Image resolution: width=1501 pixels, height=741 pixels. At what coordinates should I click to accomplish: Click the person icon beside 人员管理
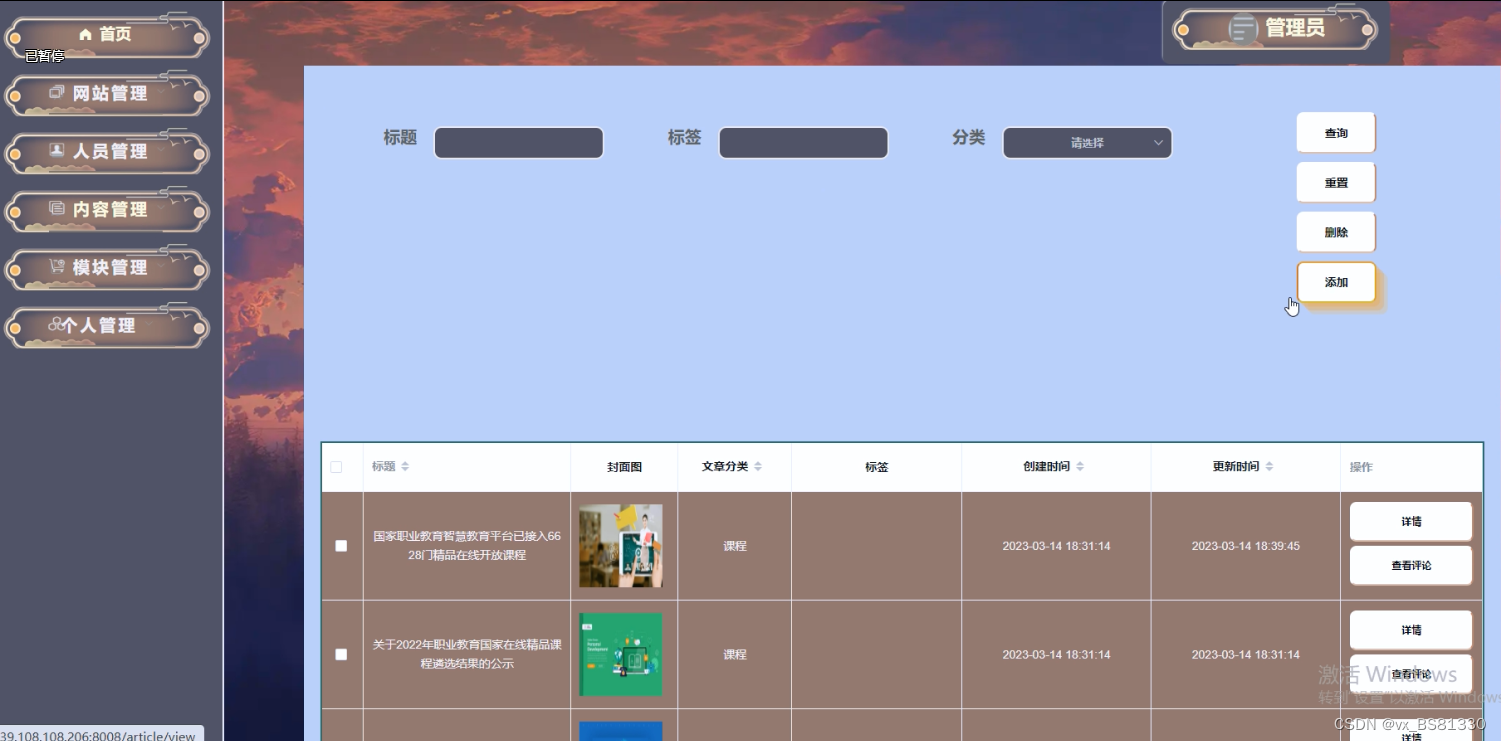(57, 151)
